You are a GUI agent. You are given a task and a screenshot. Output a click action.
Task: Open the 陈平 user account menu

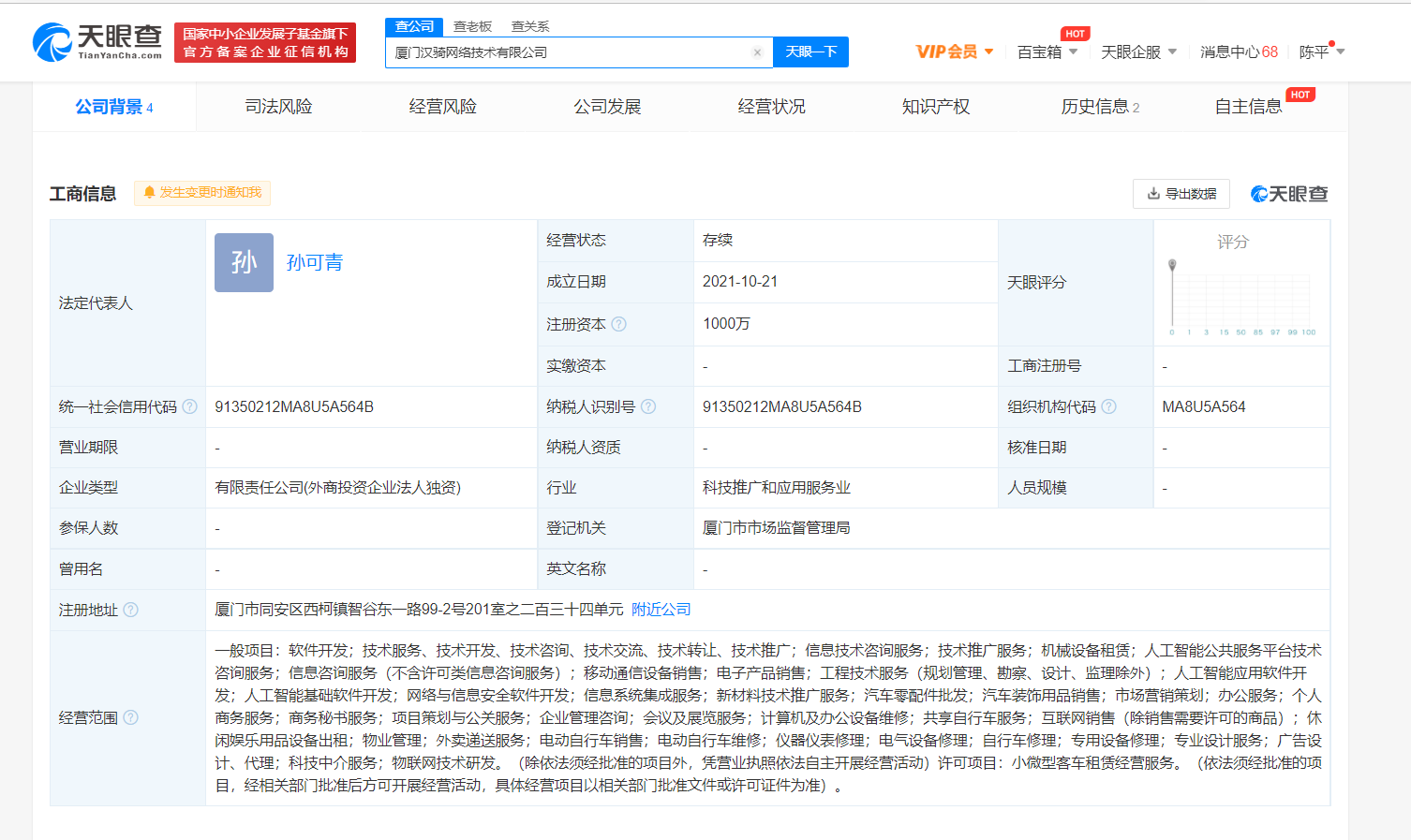[1322, 52]
